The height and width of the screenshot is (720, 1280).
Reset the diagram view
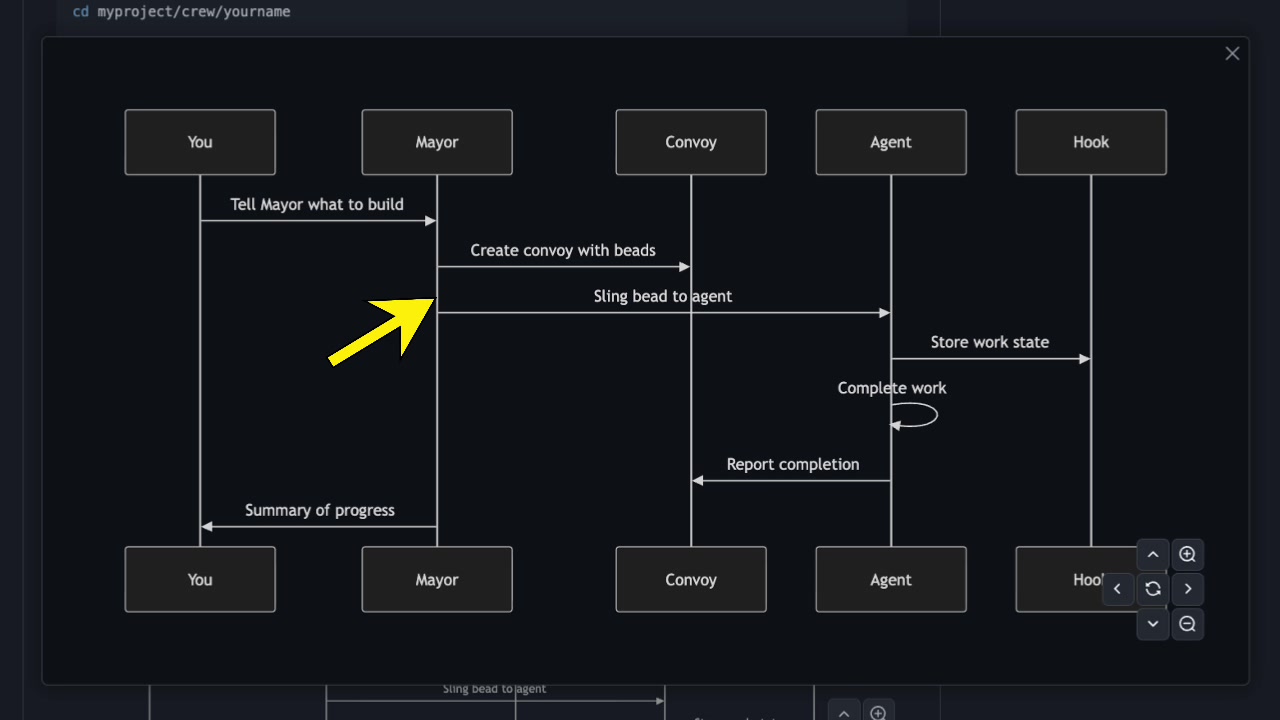(x=1152, y=589)
